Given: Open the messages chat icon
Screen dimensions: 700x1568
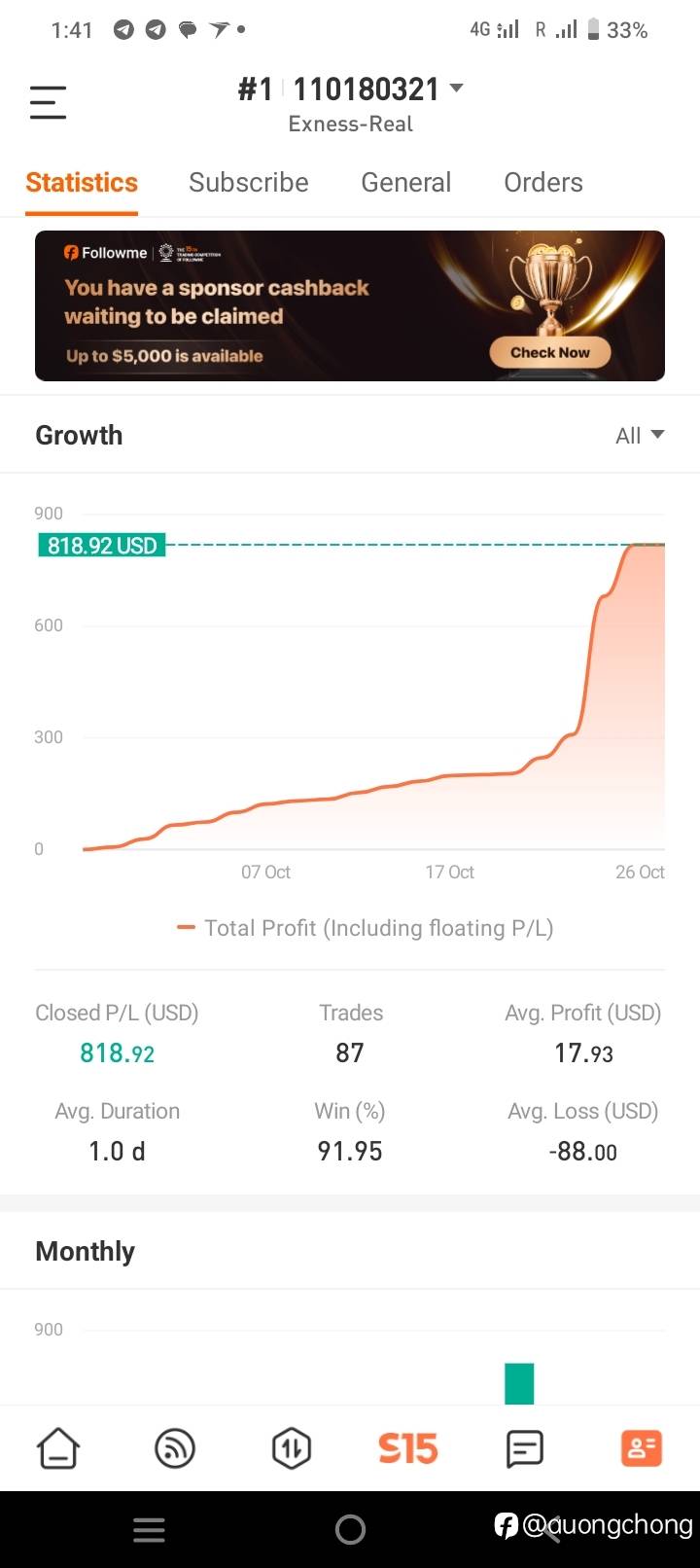Looking at the screenshot, I should tap(525, 1448).
